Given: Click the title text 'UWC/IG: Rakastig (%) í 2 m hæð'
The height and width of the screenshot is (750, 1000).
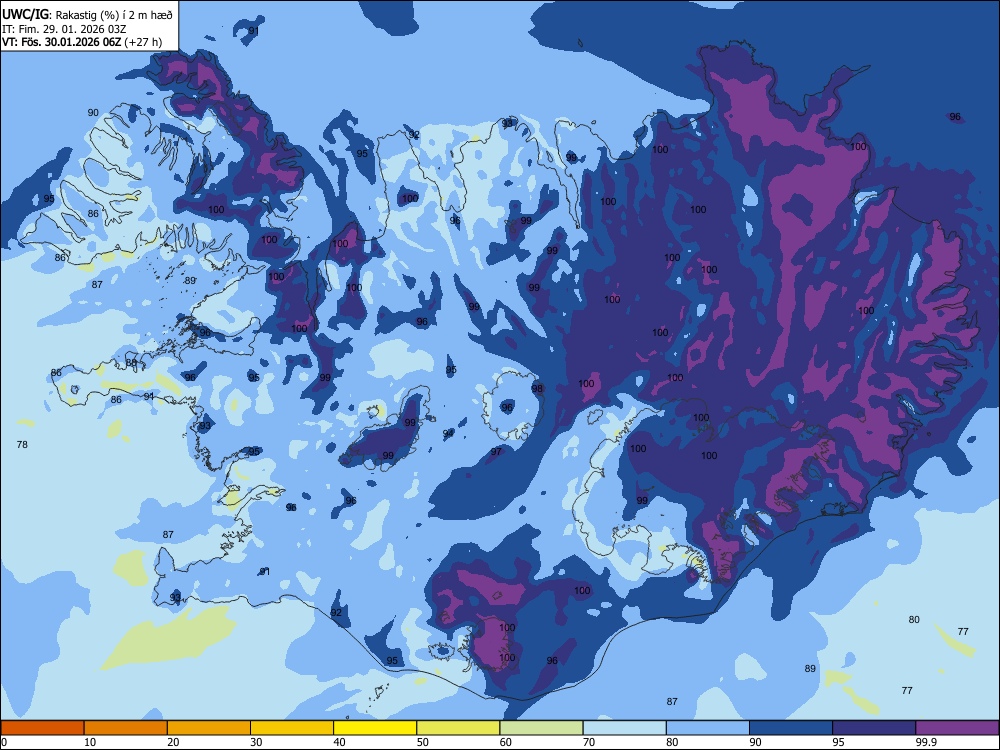Looking at the screenshot, I should (87, 15).
